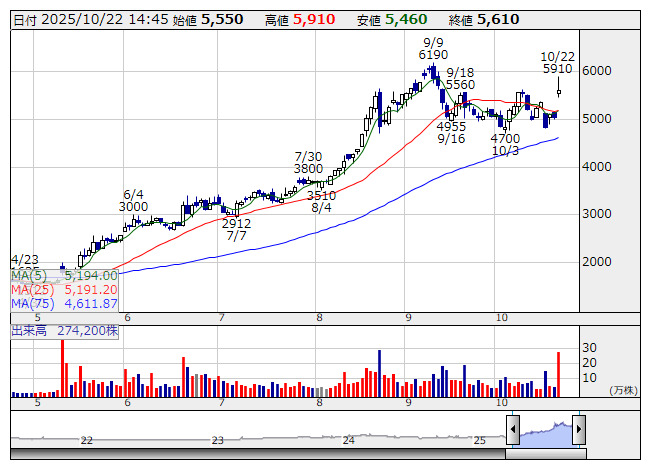Click the right range handle arrow
Viewport: 653px width, 470px height.
[x=579, y=429]
